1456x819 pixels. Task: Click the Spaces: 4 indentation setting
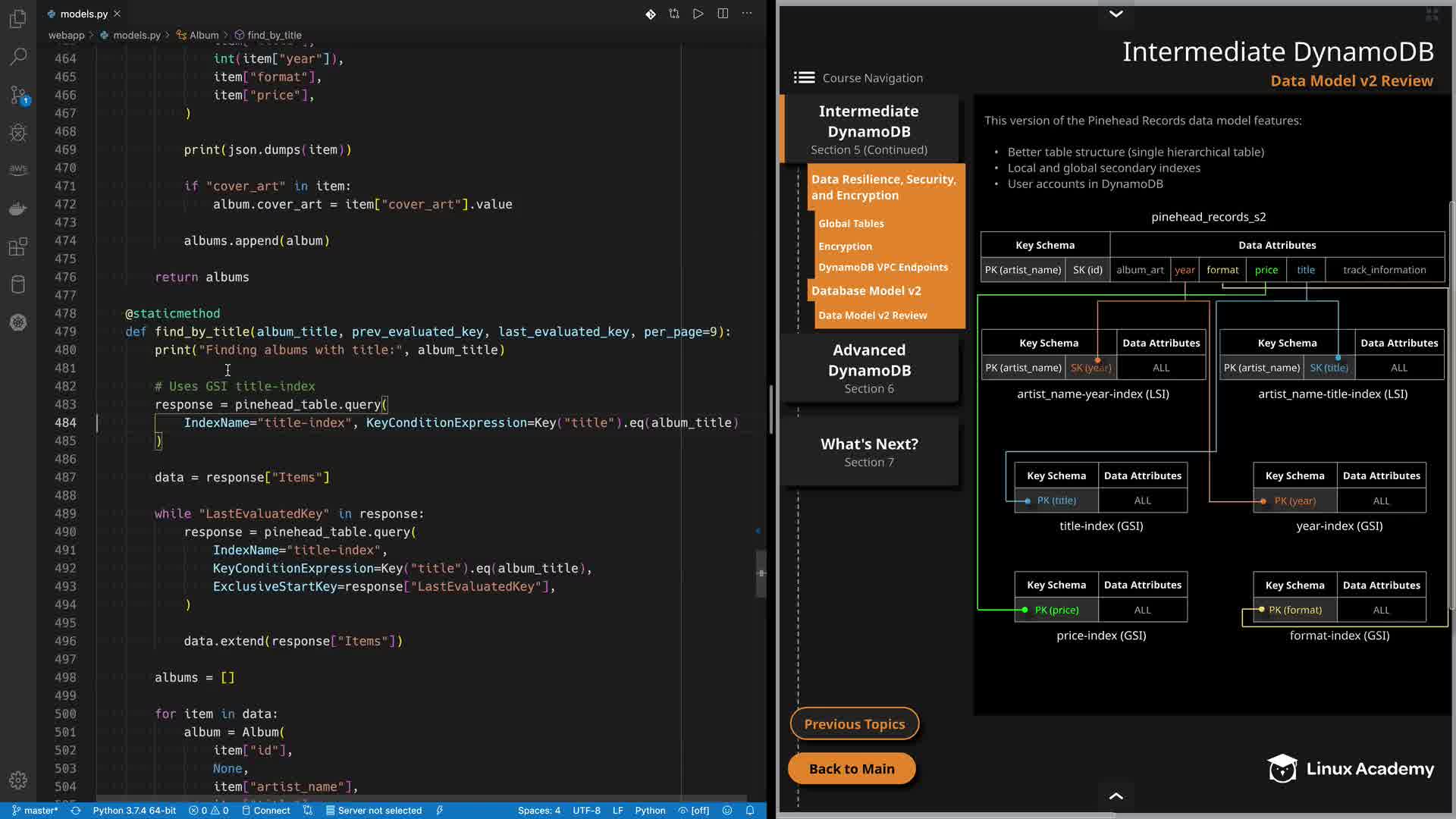538,811
